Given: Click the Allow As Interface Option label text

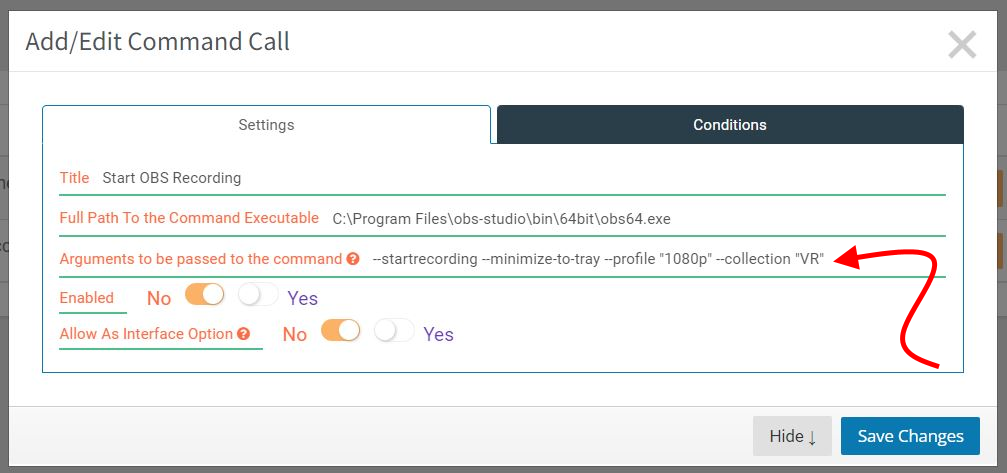Looking at the screenshot, I should click(x=146, y=334).
